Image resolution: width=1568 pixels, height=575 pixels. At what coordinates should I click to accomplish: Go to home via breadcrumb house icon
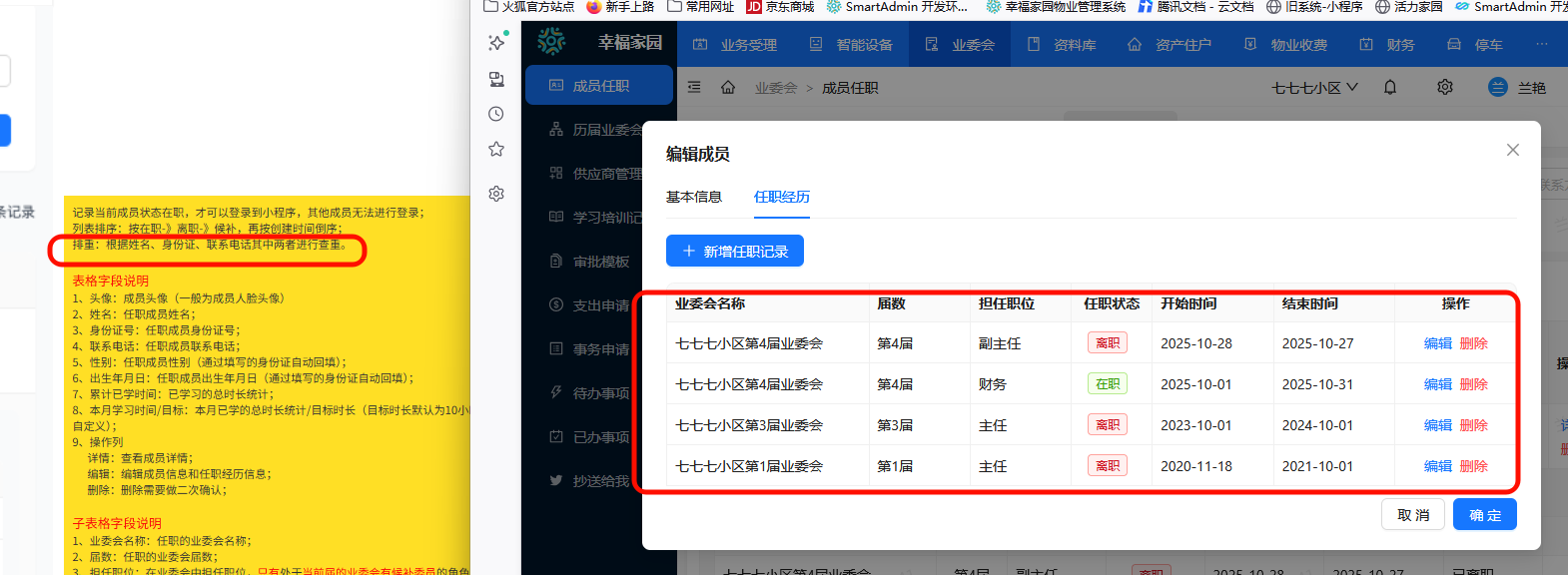tap(728, 88)
